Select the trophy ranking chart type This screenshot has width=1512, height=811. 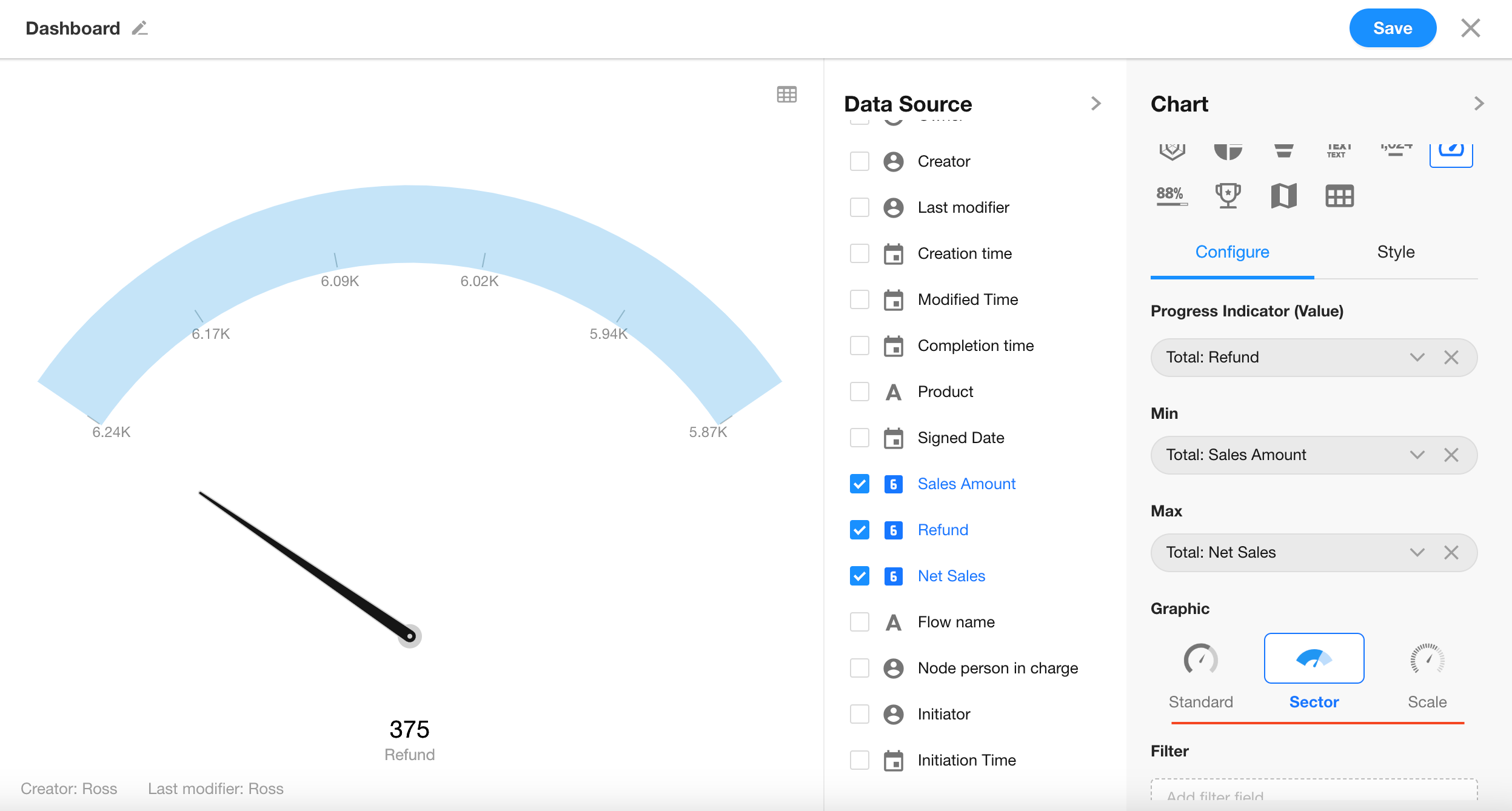pyautogui.click(x=1228, y=196)
